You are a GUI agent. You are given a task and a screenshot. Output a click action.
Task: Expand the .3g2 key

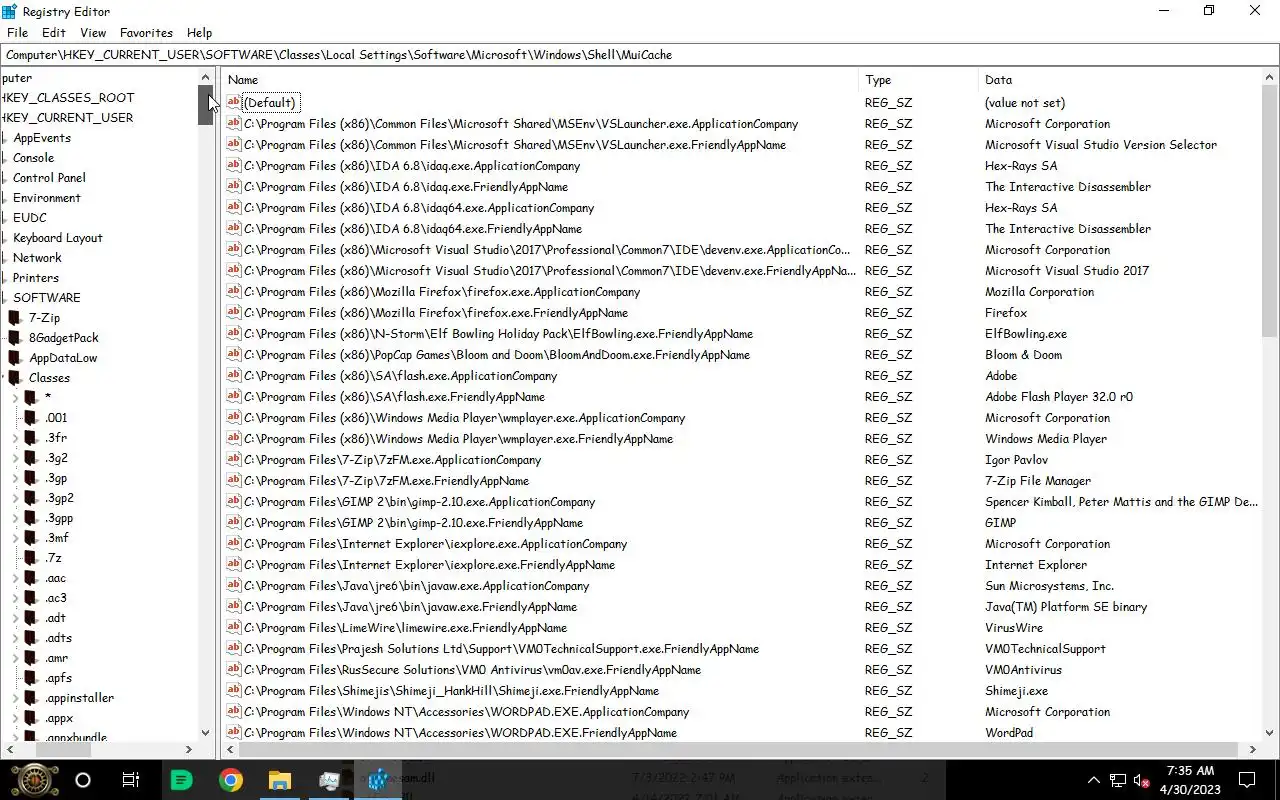(16, 457)
